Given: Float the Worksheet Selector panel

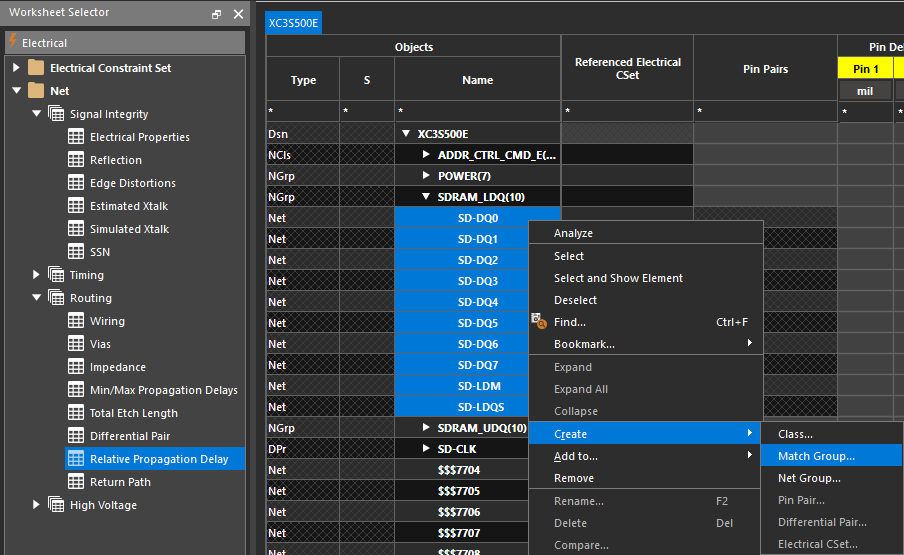Looking at the screenshot, I should pos(217,14).
